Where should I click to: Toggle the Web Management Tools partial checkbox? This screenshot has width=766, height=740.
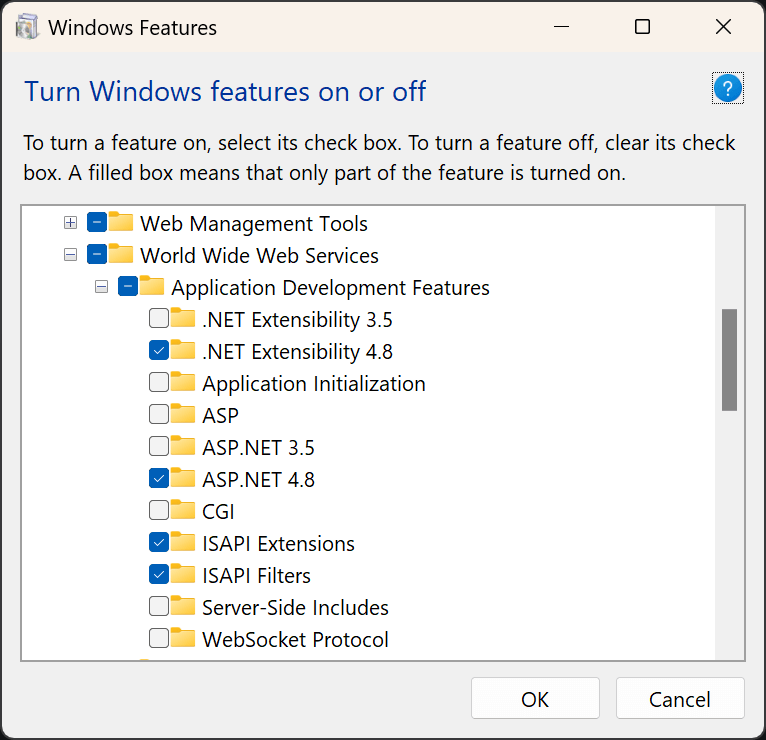point(97,222)
